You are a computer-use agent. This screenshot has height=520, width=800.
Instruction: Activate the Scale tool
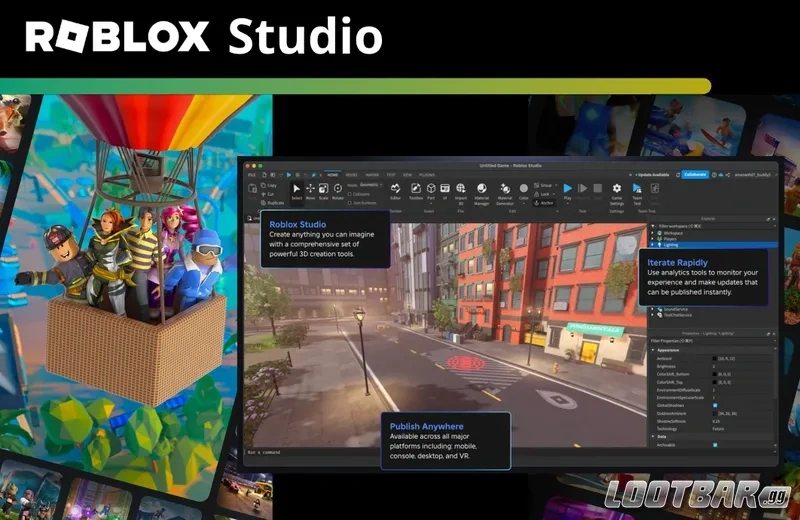323,191
